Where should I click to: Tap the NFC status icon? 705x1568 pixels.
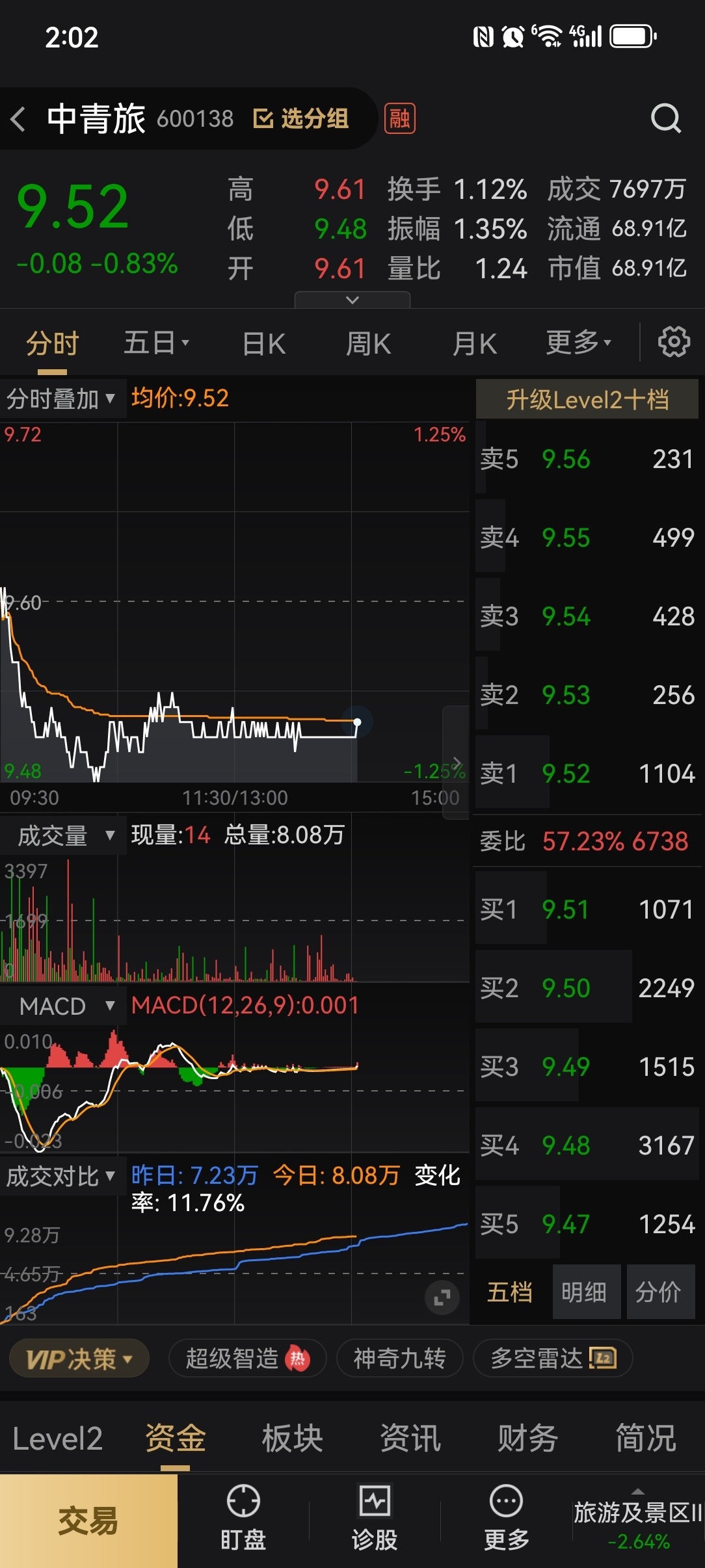click(483, 36)
